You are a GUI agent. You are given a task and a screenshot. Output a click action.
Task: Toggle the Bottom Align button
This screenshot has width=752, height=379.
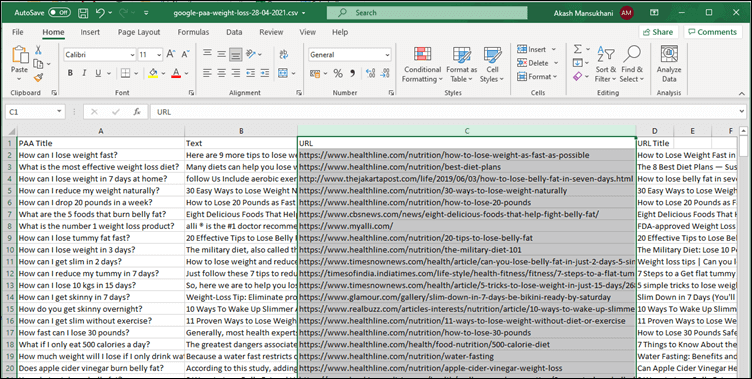tap(235, 55)
